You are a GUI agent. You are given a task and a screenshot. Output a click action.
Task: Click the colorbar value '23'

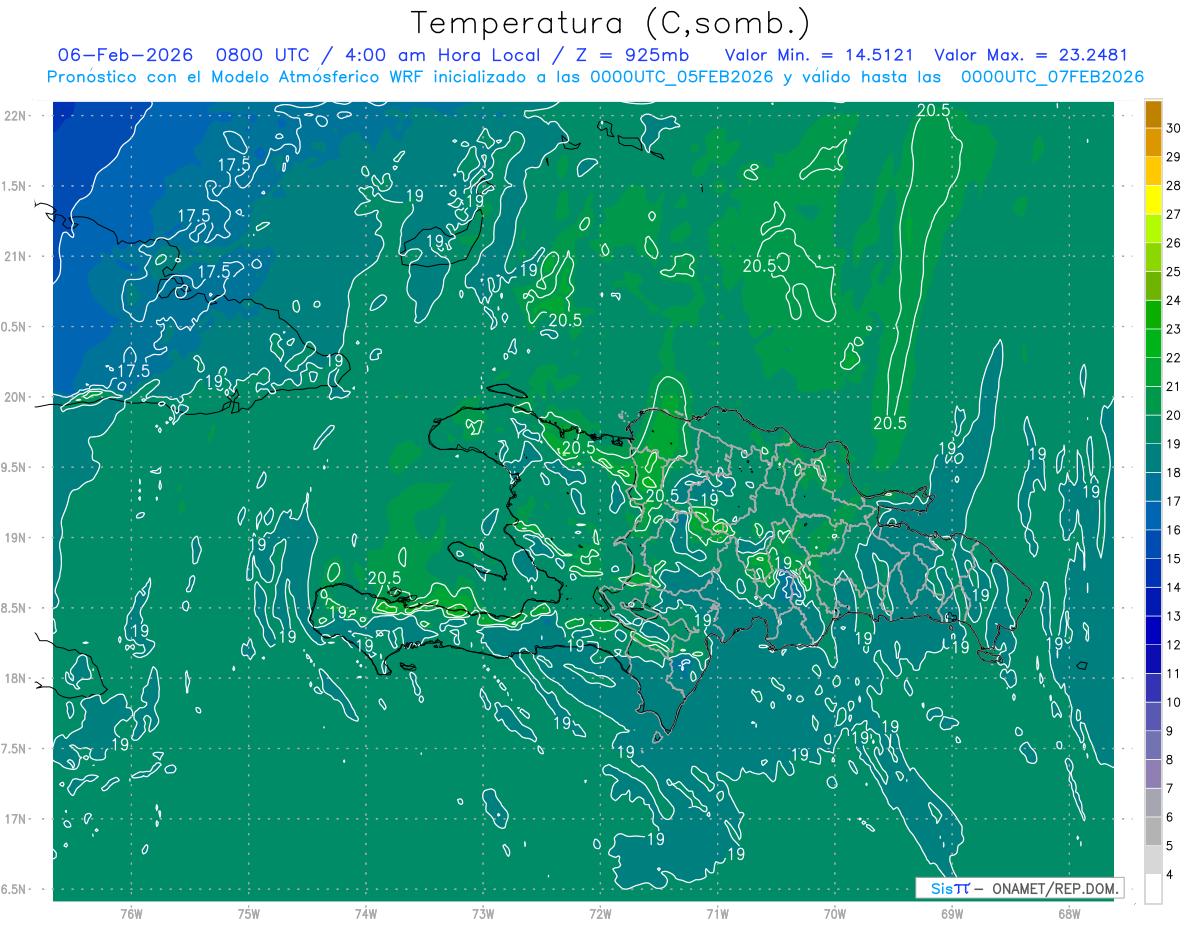point(1174,329)
